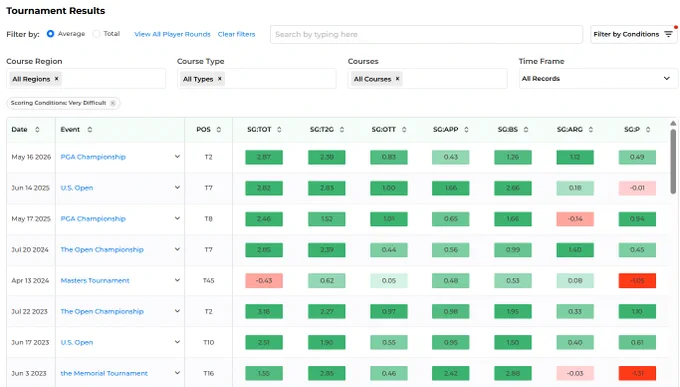Open PGA Championship May 17 2025 link
The width and height of the screenshot is (680, 387).
tap(93, 219)
